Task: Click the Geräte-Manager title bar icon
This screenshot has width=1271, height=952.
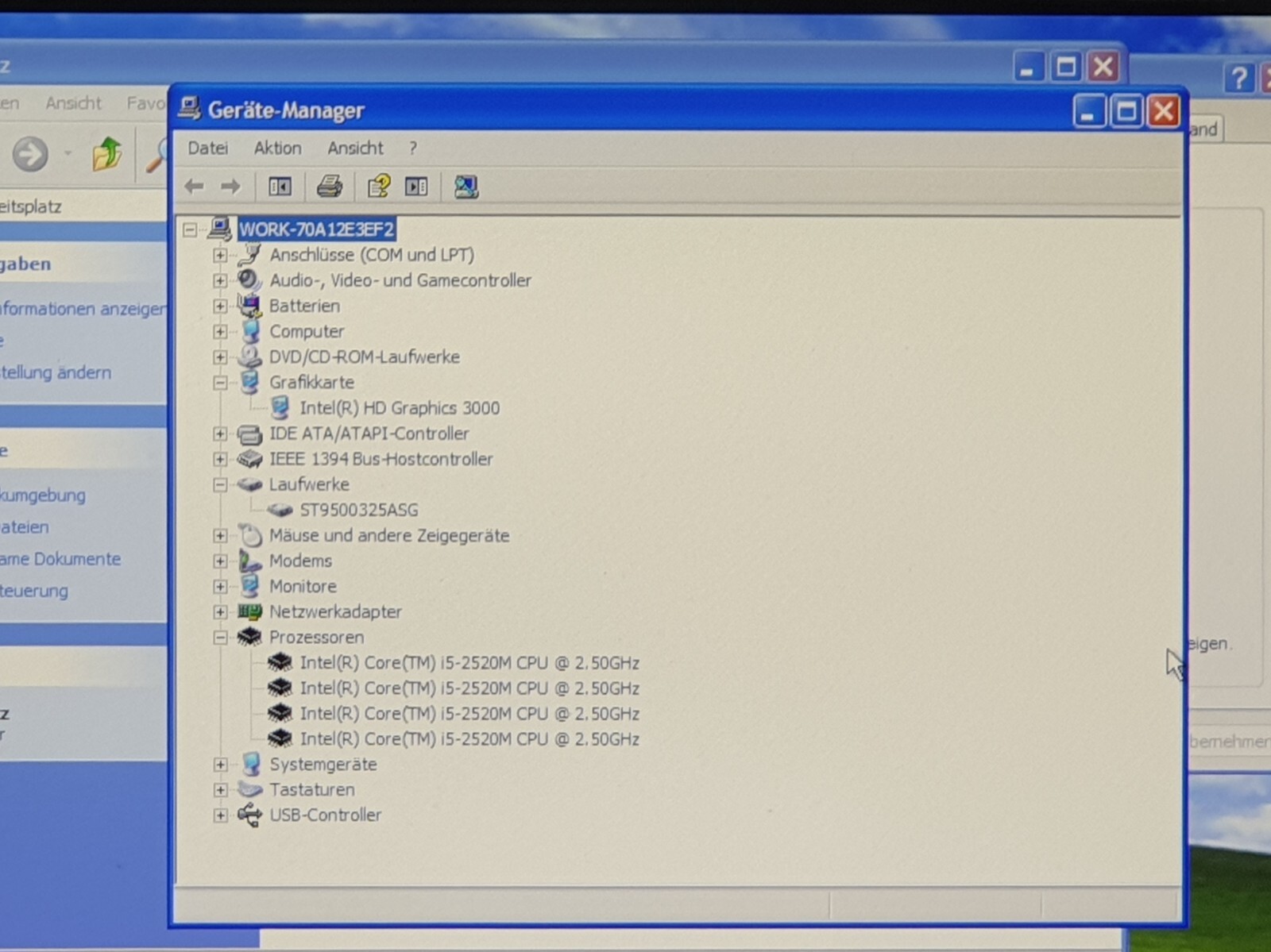Action: (x=189, y=108)
